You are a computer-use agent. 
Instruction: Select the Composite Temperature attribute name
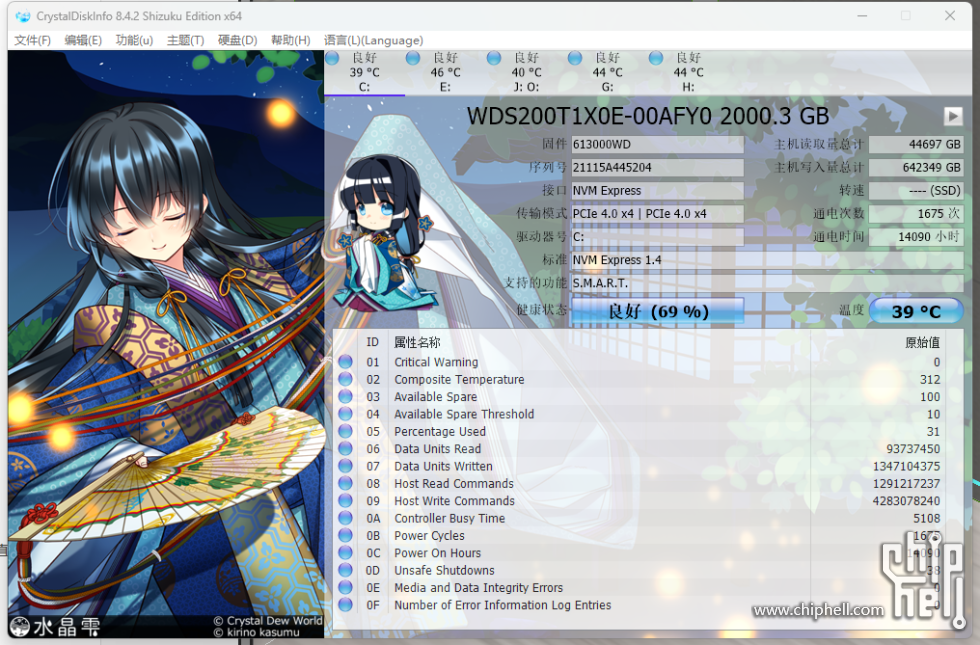click(x=459, y=379)
